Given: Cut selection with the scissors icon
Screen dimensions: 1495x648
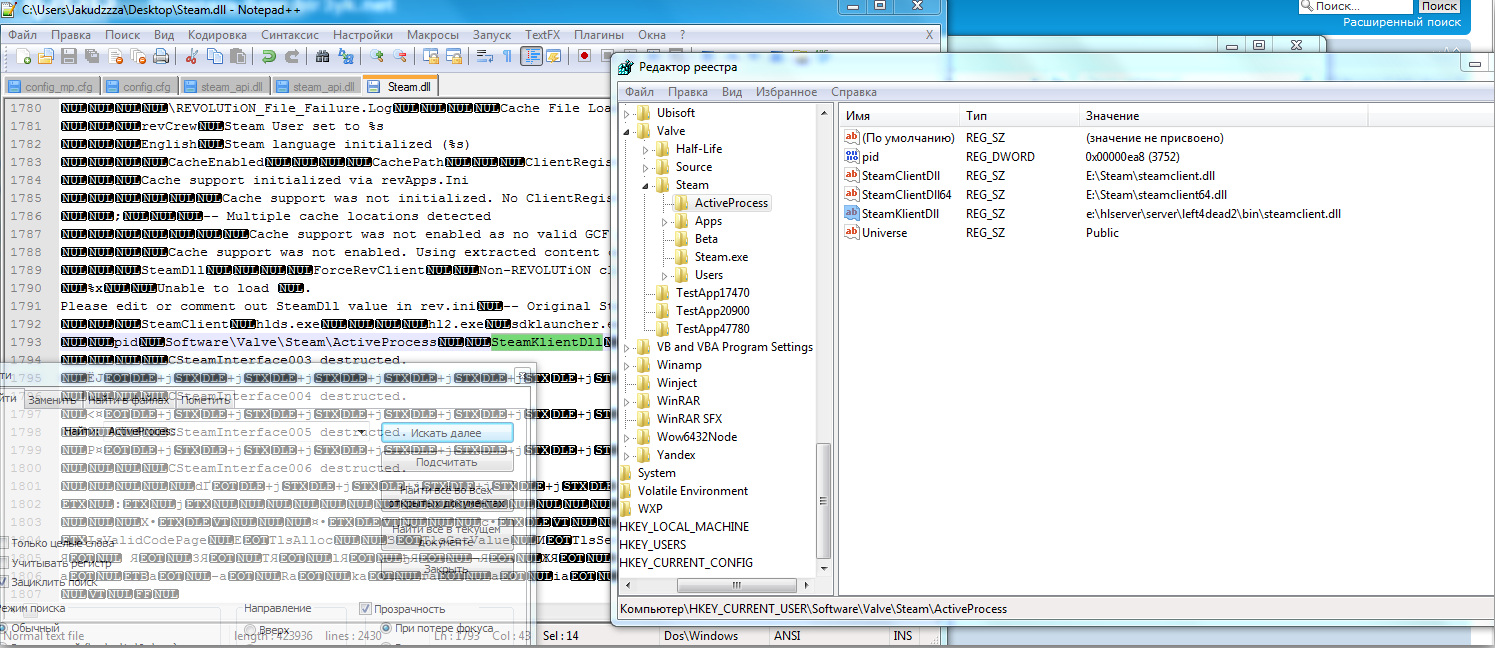Looking at the screenshot, I should click(191, 56).
